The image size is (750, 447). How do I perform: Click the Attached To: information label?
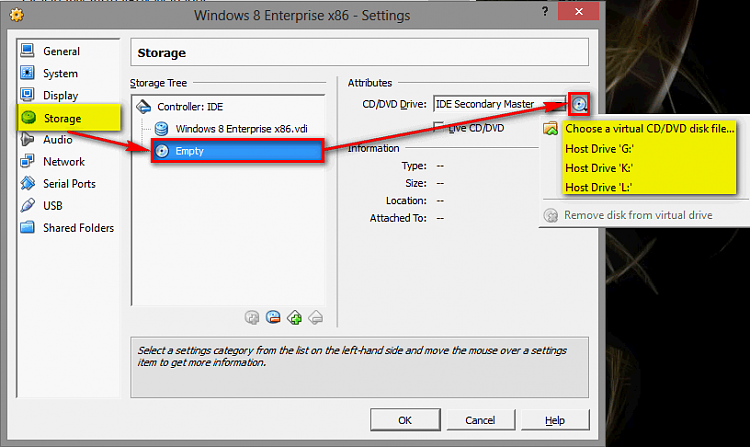pos(398,218)
